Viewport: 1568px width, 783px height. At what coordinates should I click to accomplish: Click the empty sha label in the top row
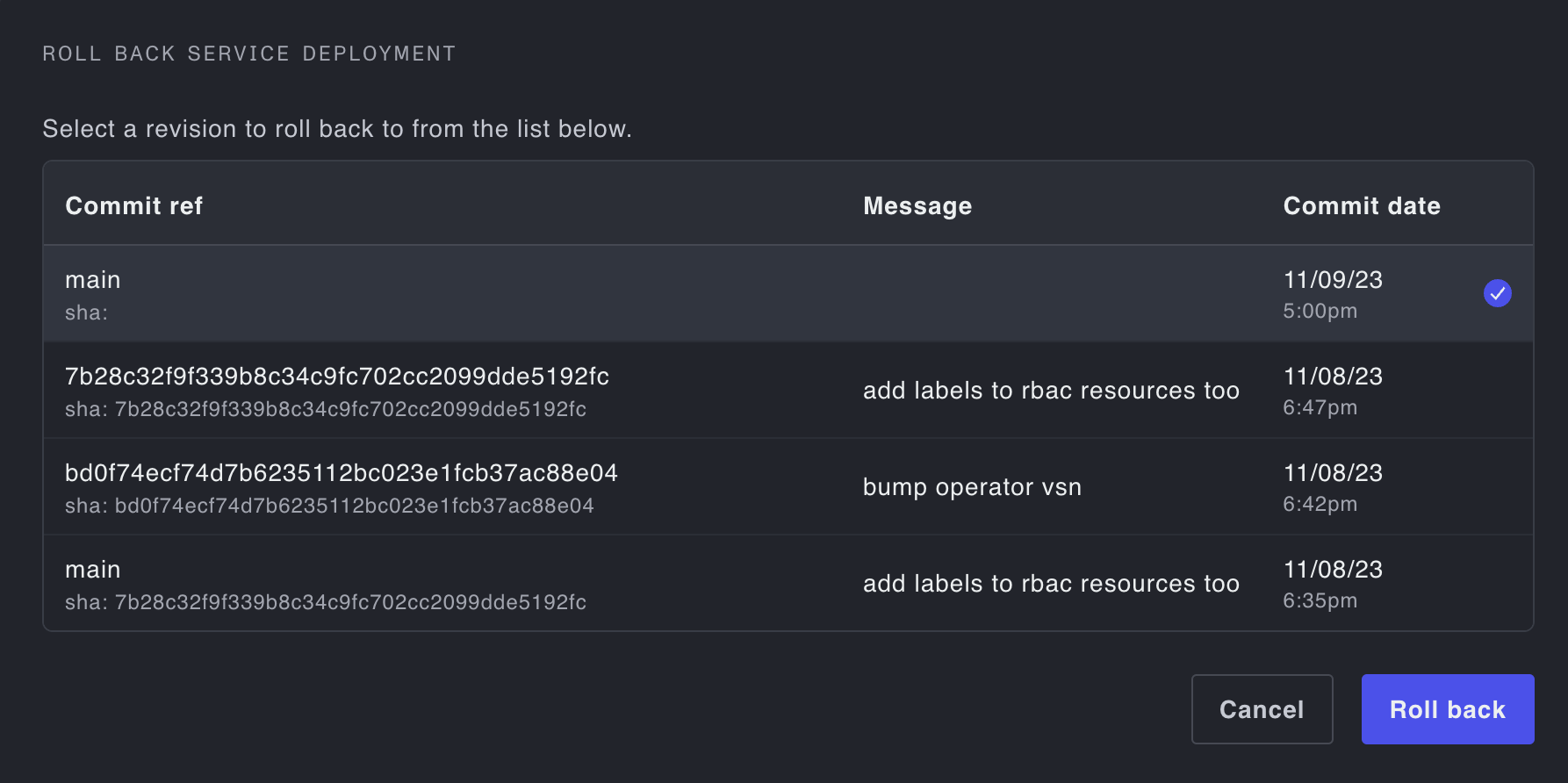[86, 312]
